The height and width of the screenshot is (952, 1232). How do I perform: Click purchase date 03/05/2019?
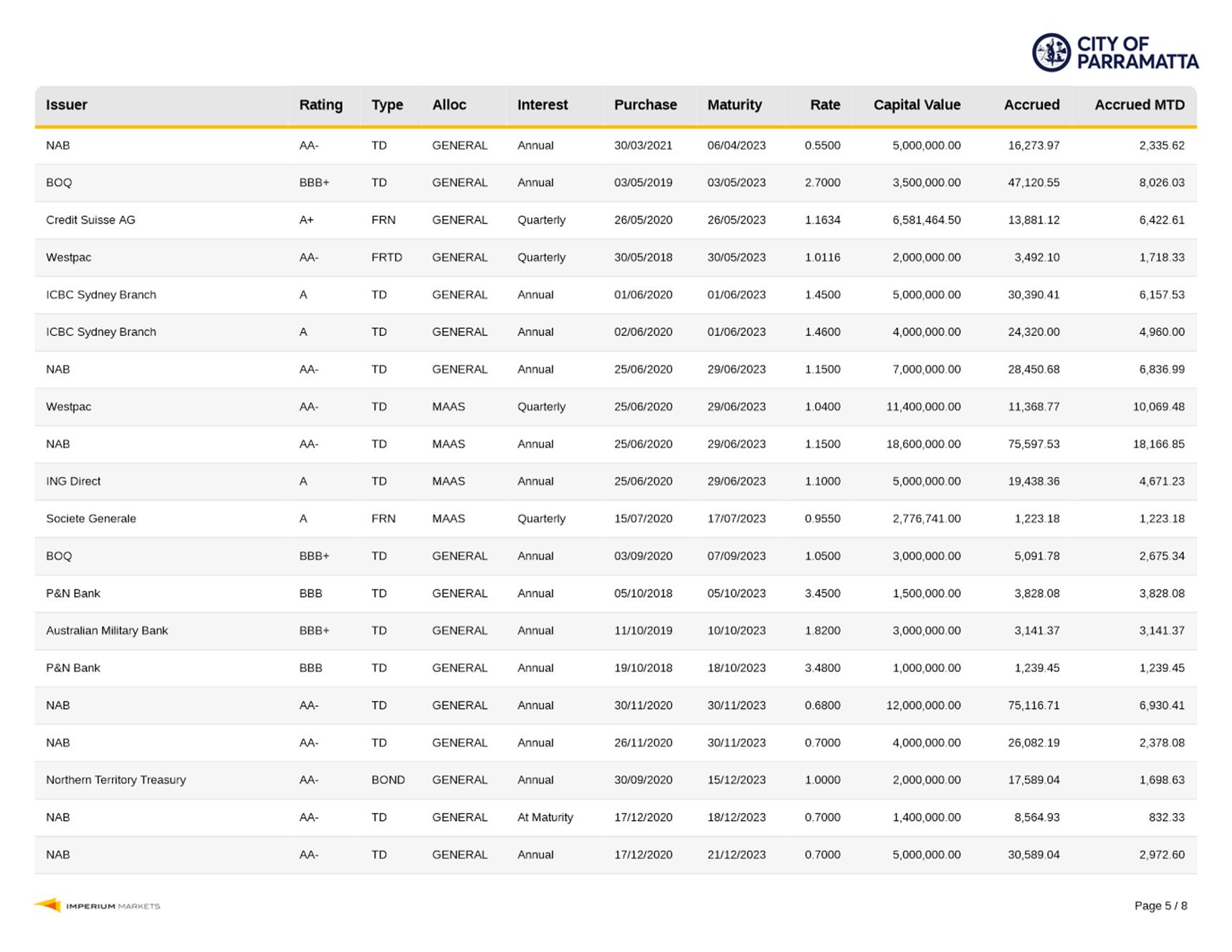643,183
